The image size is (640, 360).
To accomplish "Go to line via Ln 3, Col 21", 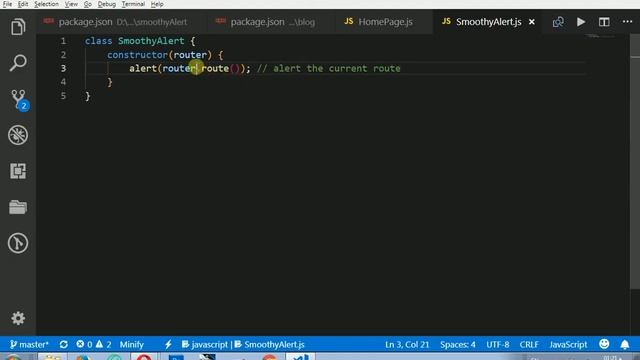I will (x=407, y=344).
